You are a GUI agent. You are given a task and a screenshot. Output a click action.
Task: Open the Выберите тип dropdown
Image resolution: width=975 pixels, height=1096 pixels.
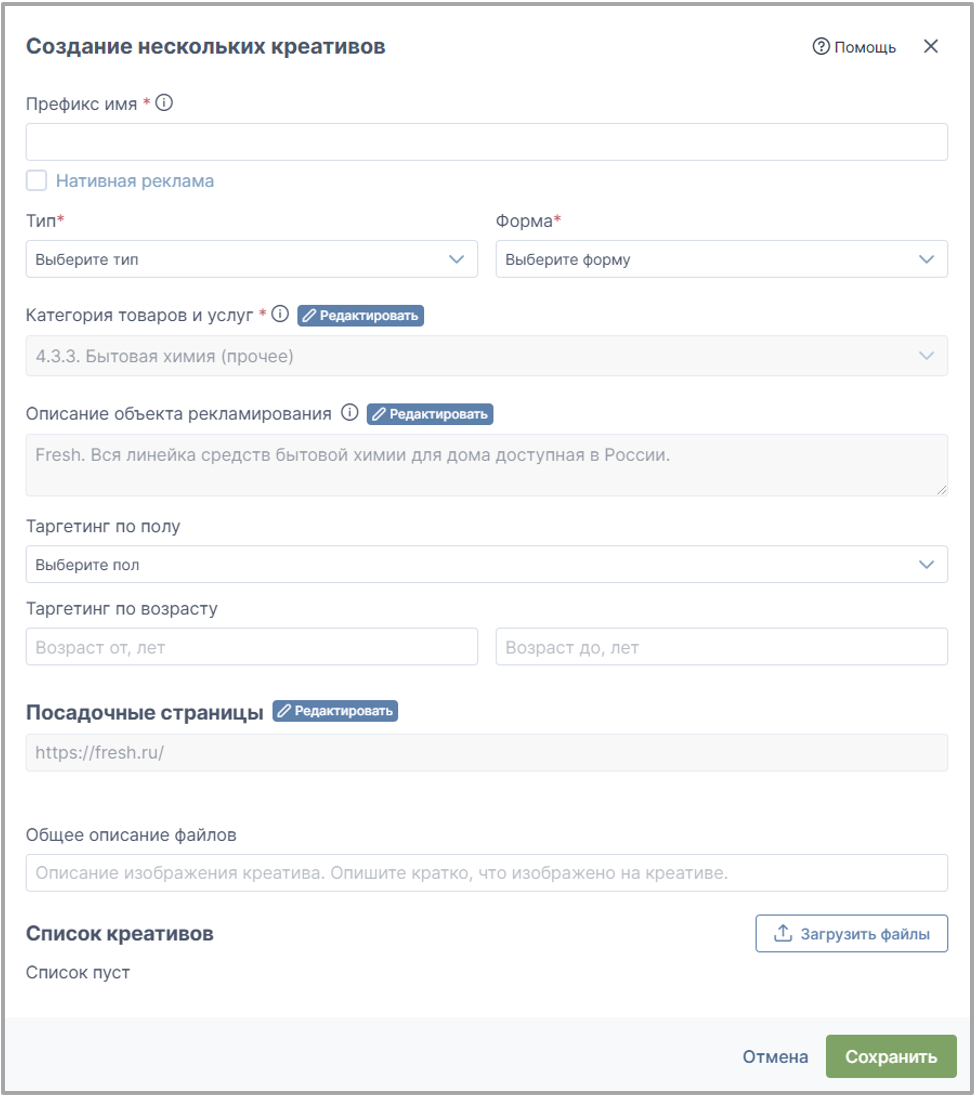[252, 259]
